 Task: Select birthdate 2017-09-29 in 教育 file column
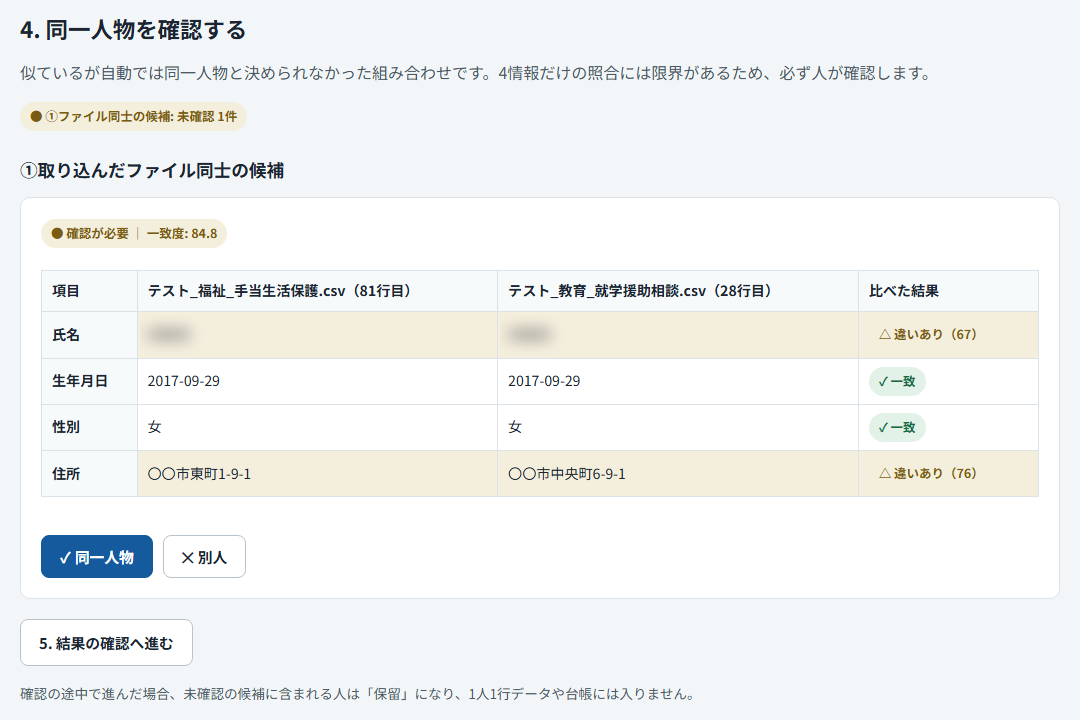[544, 381]
